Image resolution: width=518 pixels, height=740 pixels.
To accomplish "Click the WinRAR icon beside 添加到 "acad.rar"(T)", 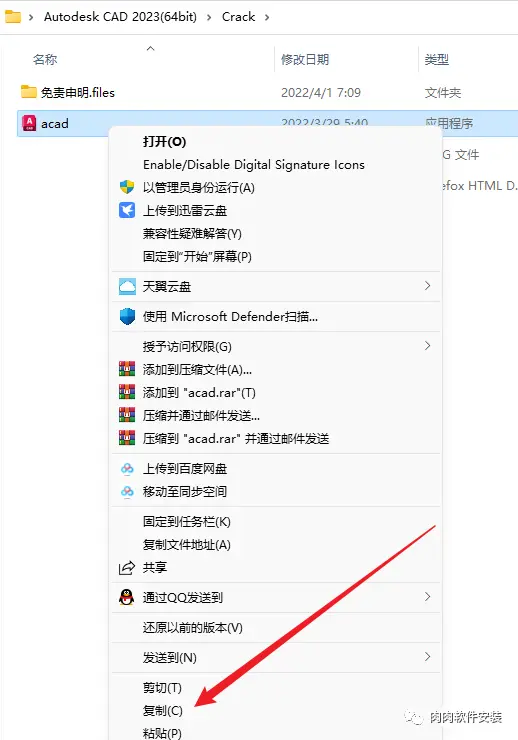I will pyautogui.click(x=127, y=392).
